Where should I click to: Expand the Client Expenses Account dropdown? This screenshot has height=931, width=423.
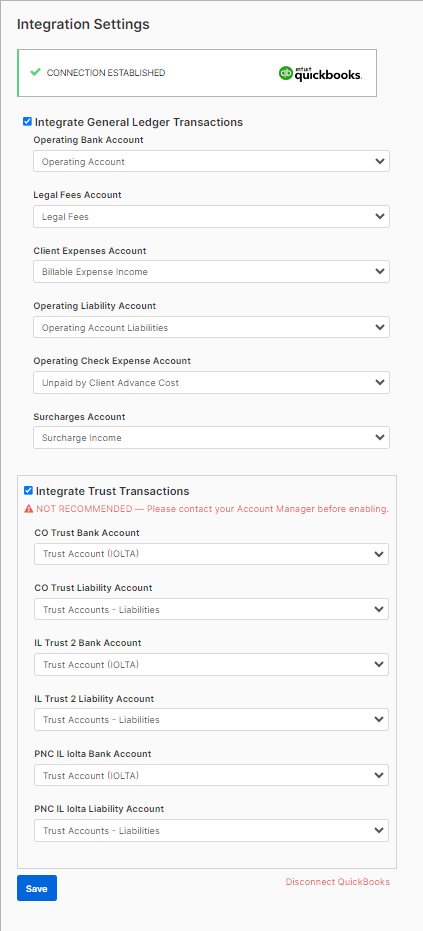tap(212, 272)
